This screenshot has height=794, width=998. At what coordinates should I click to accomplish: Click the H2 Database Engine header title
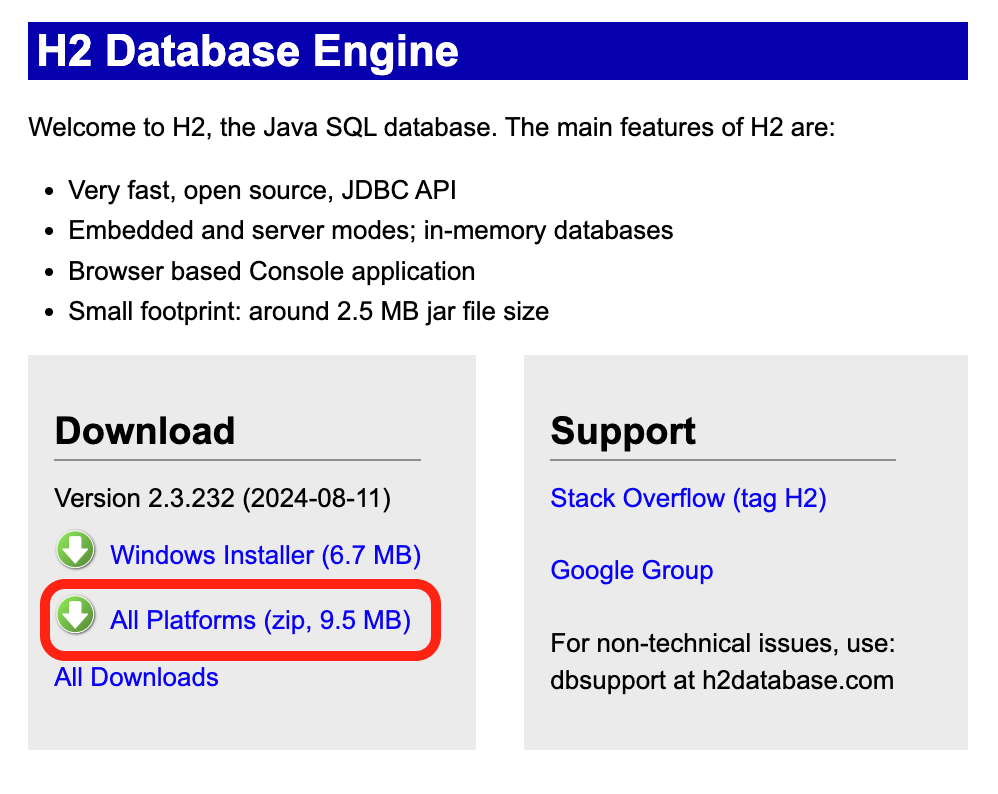point(248,51)
